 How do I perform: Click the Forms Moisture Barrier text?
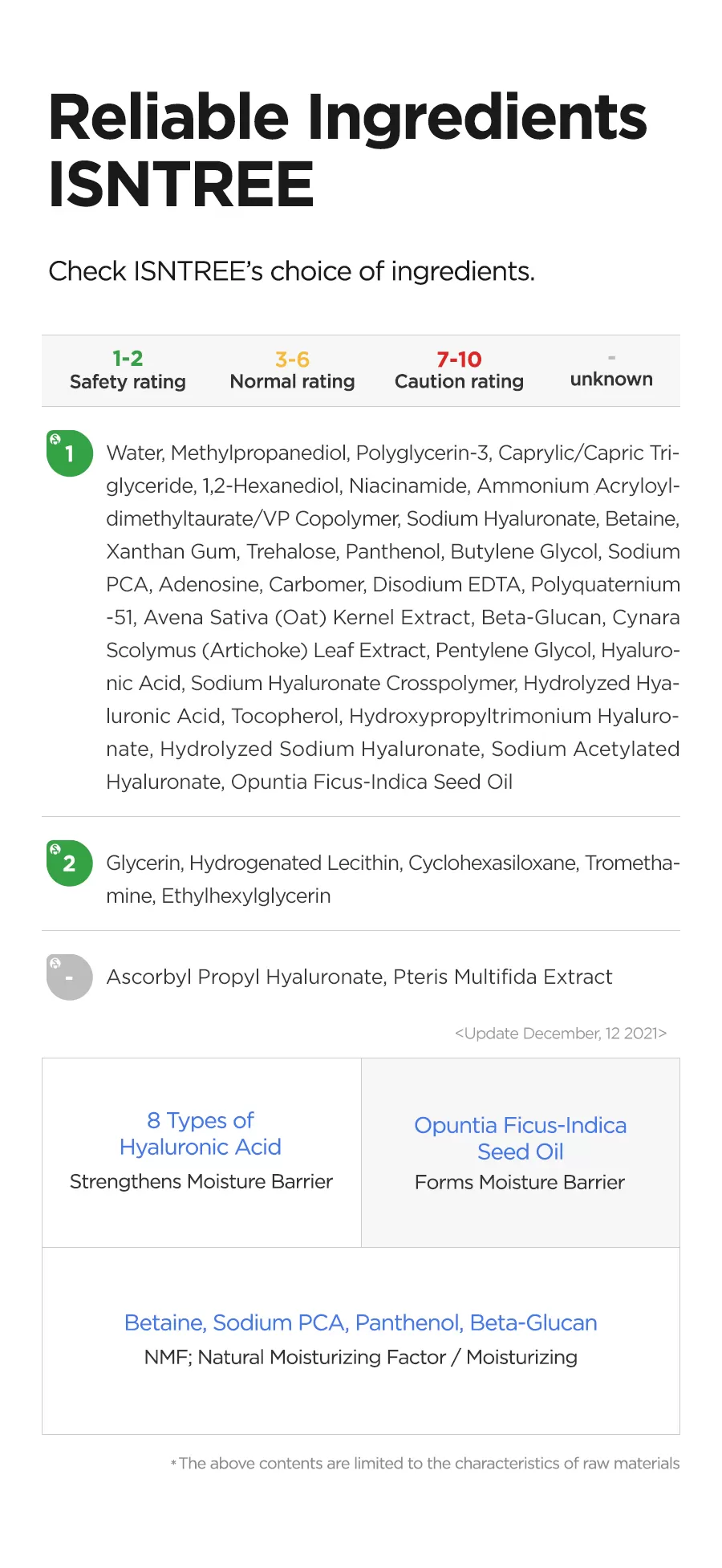(519, 1183)
